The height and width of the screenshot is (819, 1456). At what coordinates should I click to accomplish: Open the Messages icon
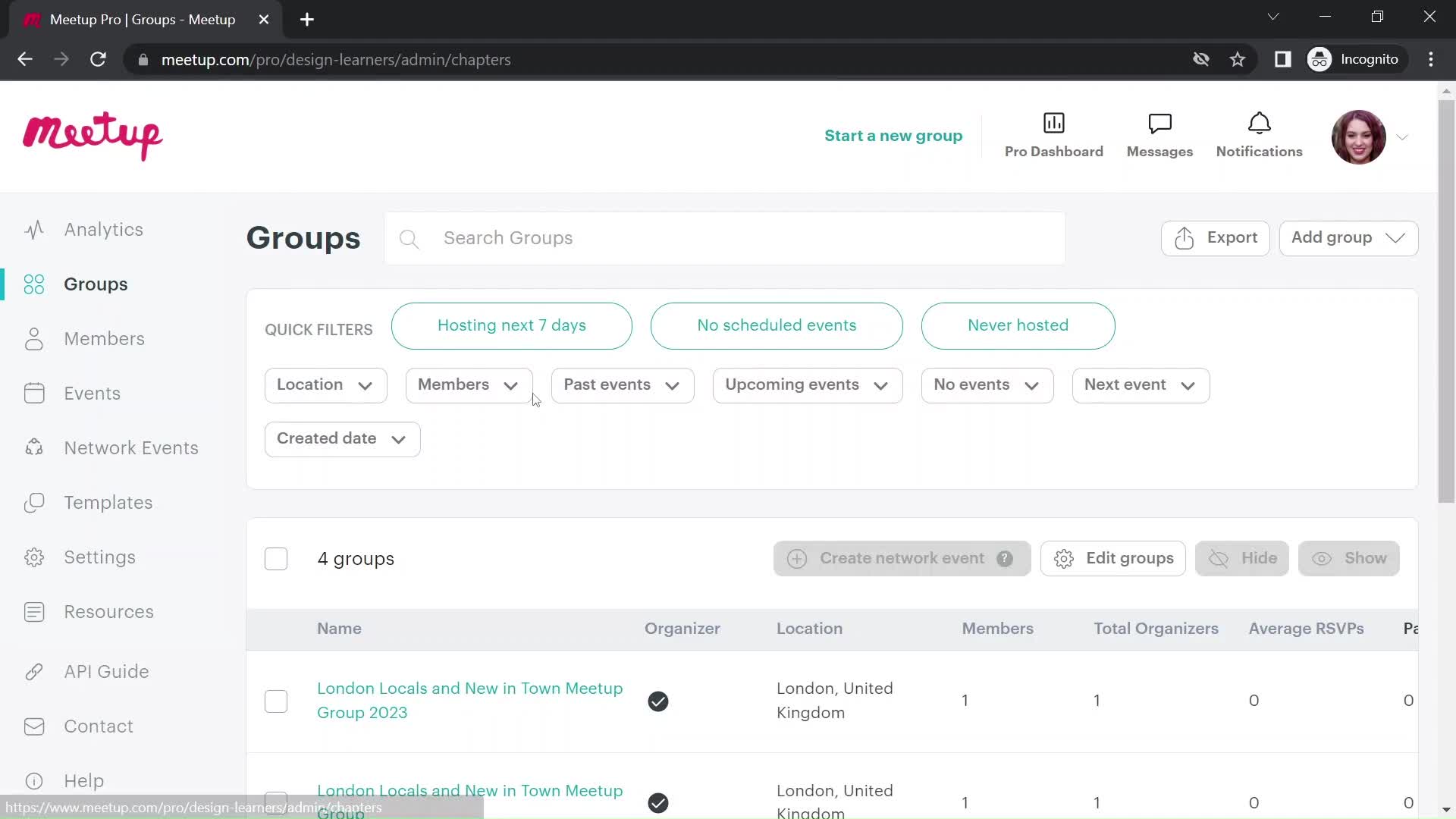click(x=1159, y=123)
